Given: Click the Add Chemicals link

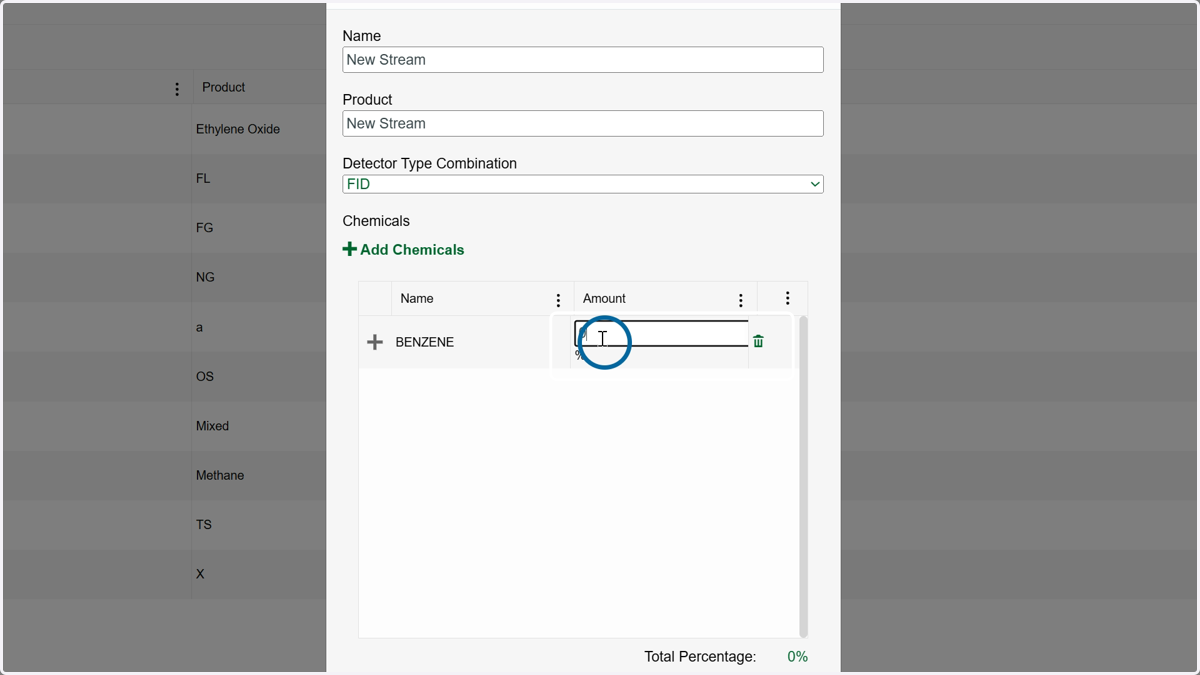Looking at the screenshot, I should 412,250.
